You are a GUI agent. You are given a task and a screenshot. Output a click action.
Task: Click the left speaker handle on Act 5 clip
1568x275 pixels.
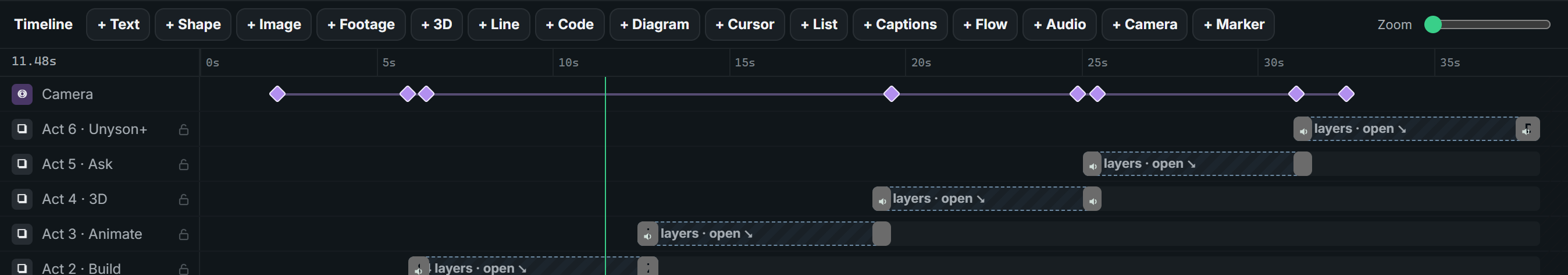click(x=1092, y=164)
